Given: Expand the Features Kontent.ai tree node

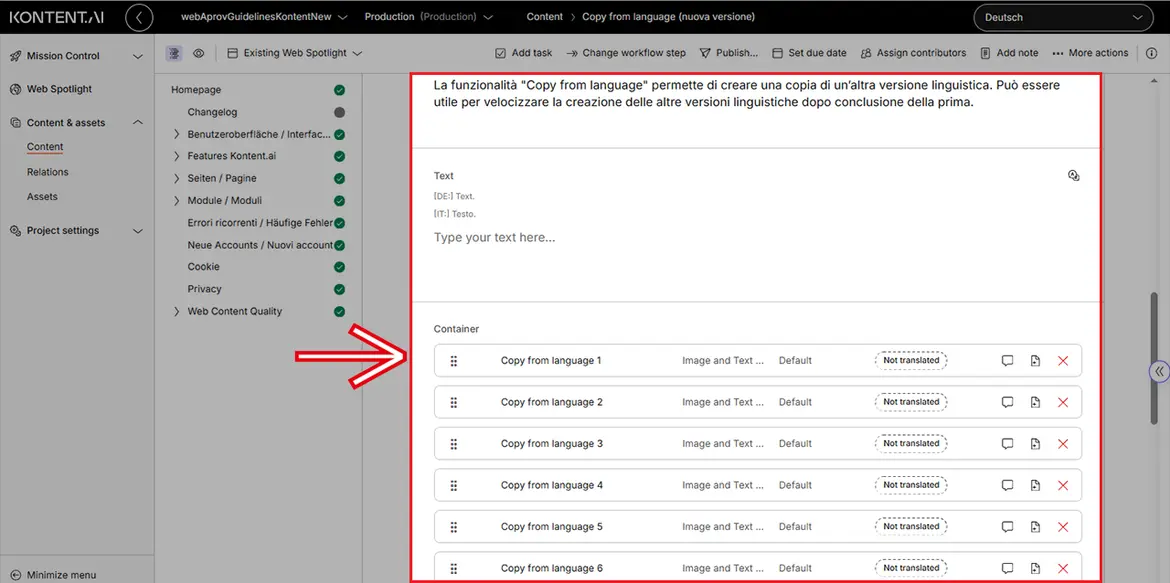Looking at the screenshot, I should tap(177, 156).
